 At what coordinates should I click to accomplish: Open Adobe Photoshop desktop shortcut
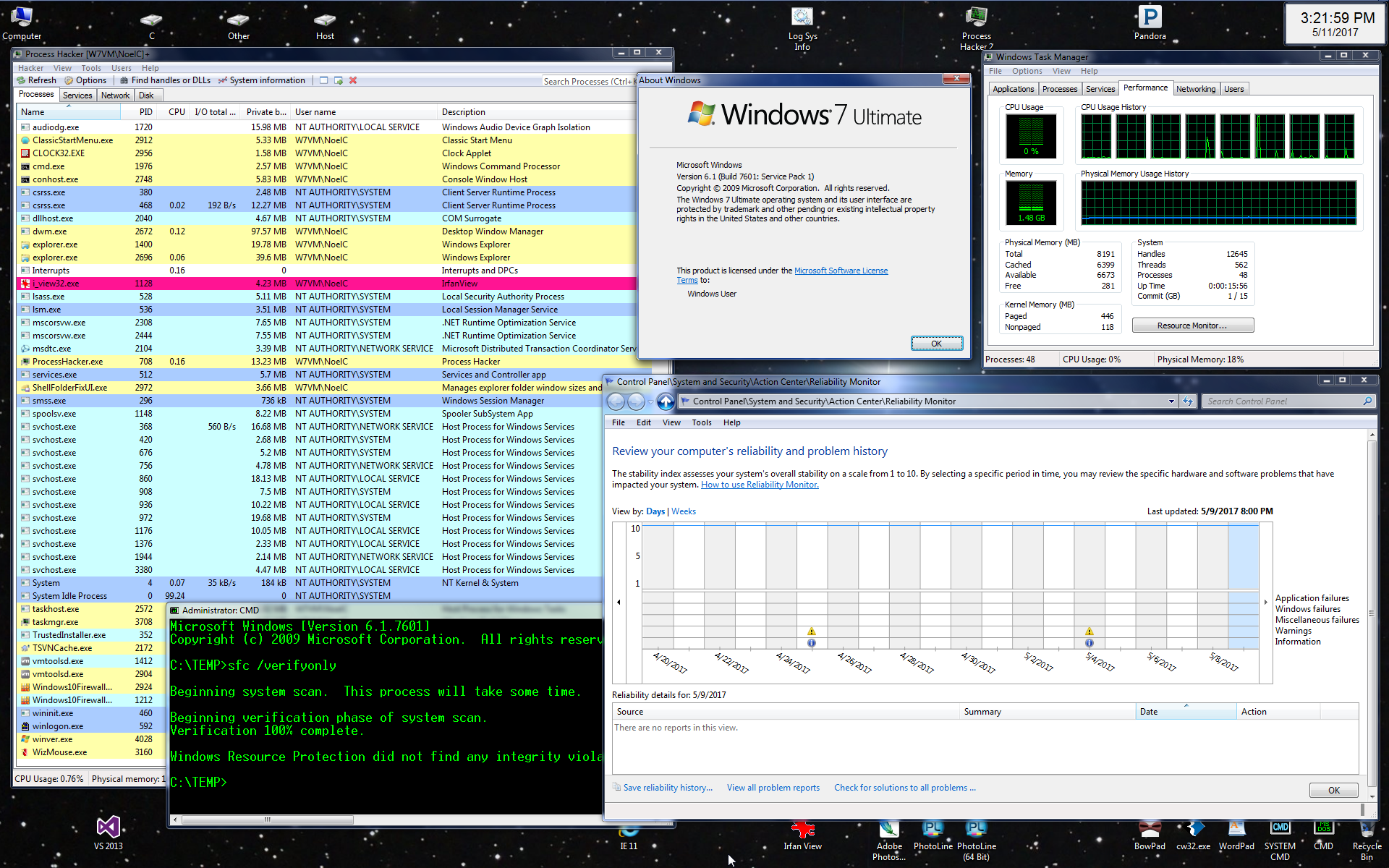tap(889, 841)
